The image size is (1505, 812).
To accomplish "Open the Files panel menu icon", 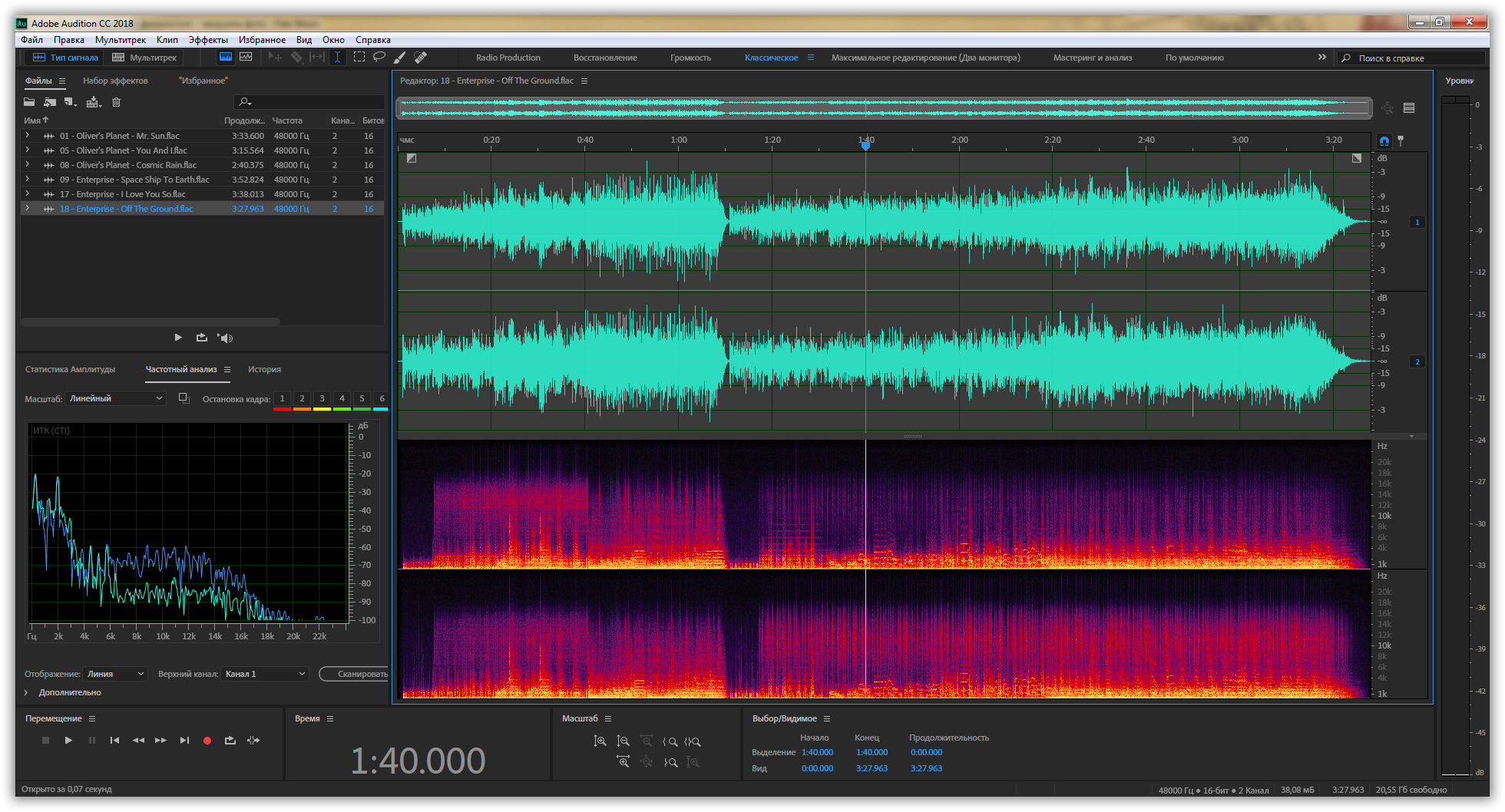I will click(x=62, y=81).
